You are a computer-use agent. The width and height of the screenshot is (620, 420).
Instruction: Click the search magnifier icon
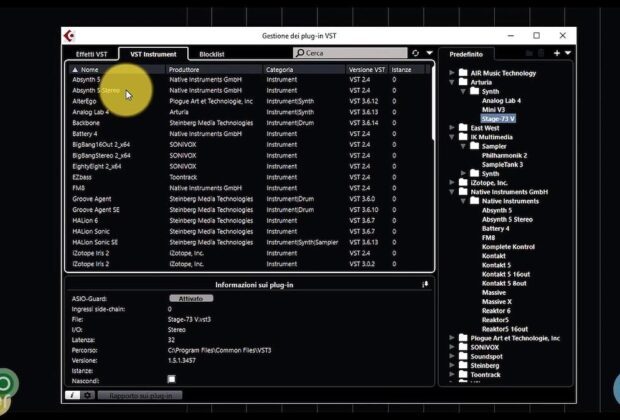point(300,53)
